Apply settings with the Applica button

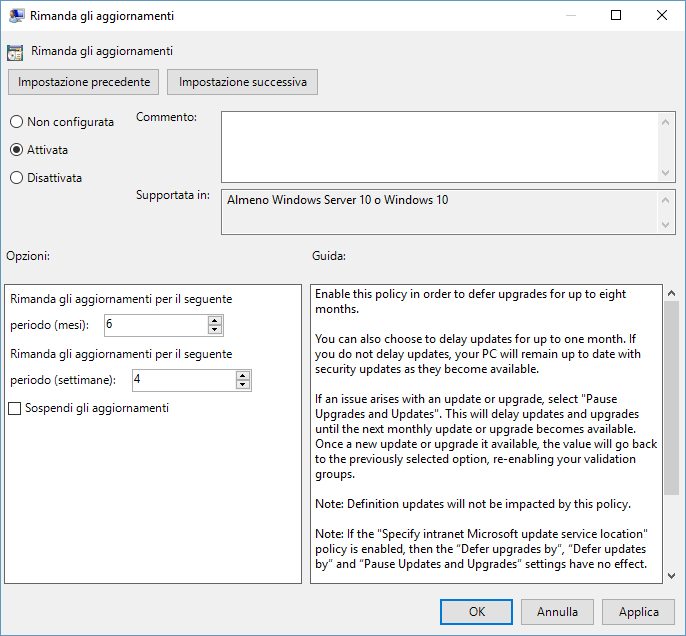638,612
